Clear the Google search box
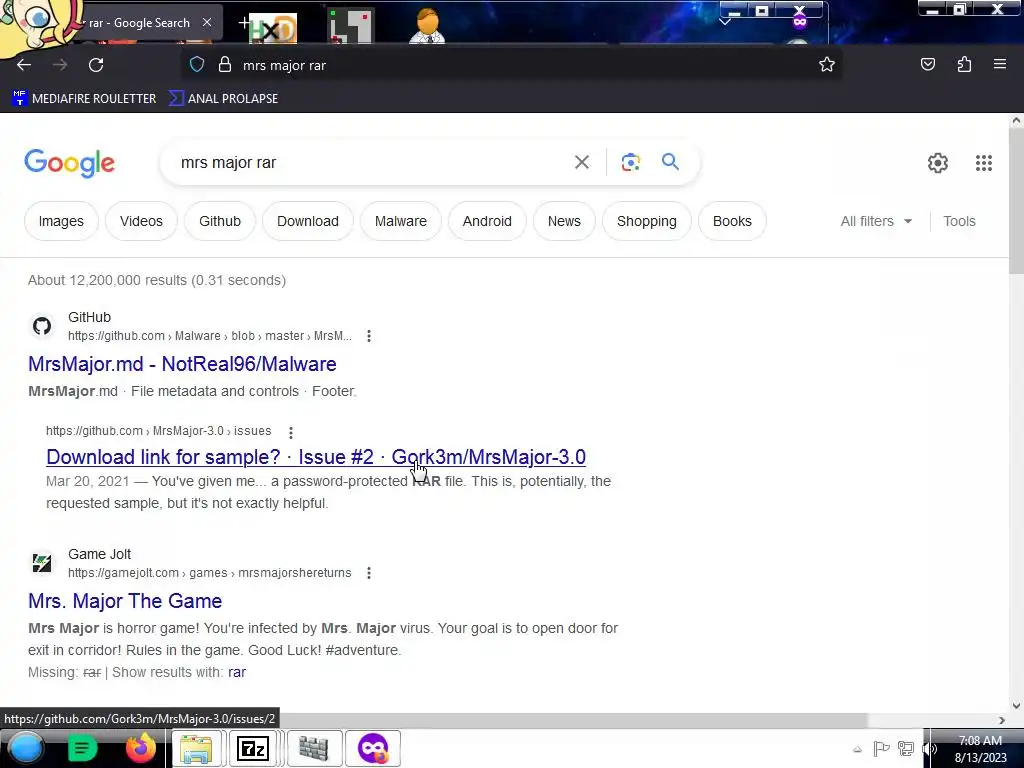The image size is (1024, 768). 581,162
